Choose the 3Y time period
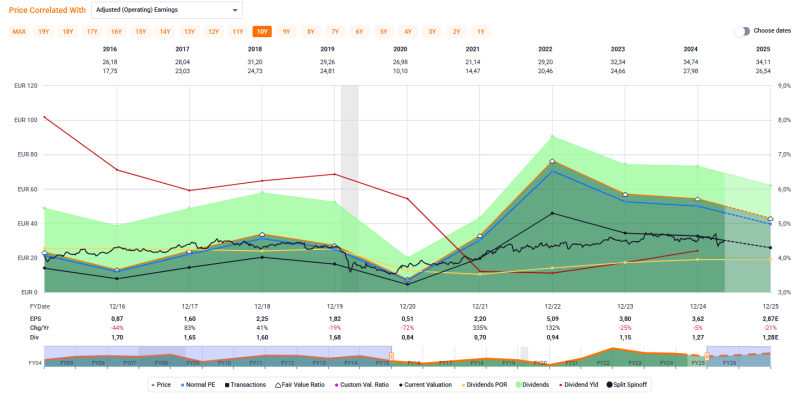 point(432,32)
